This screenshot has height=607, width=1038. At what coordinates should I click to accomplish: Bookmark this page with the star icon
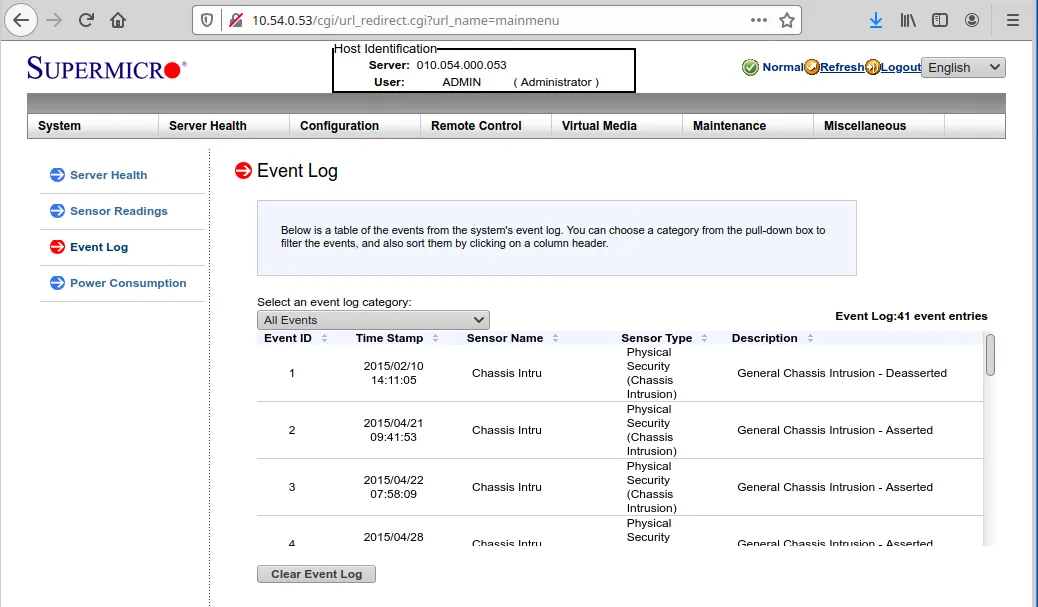787,20
